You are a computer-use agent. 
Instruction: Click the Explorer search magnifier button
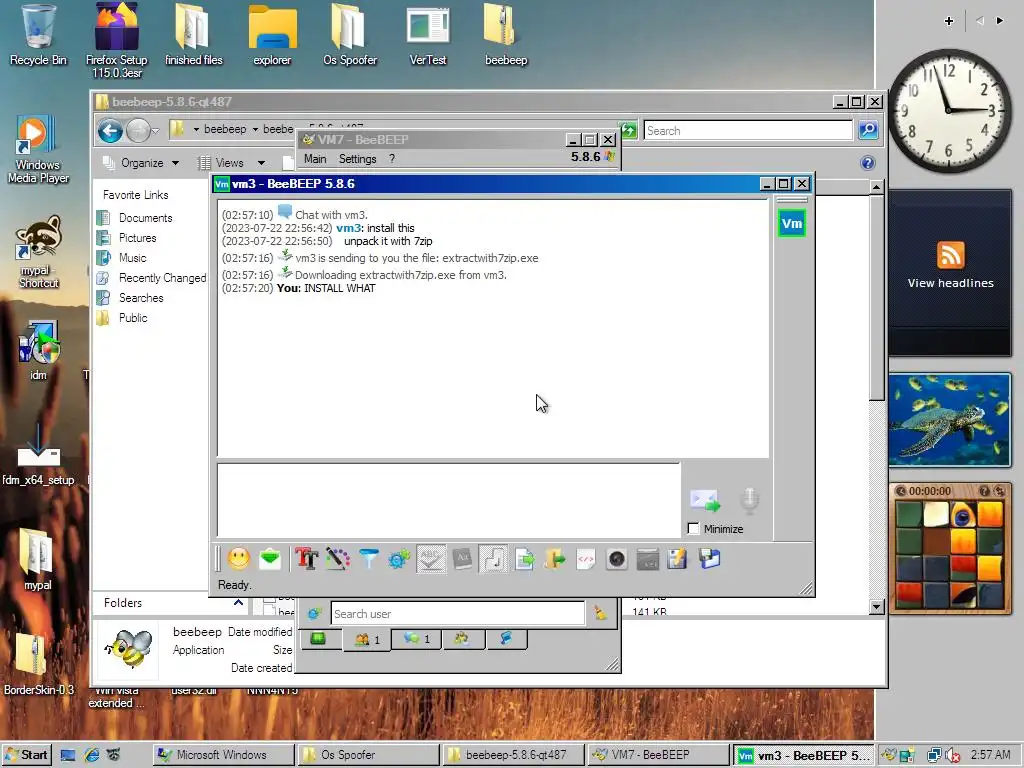click(868, 131)
